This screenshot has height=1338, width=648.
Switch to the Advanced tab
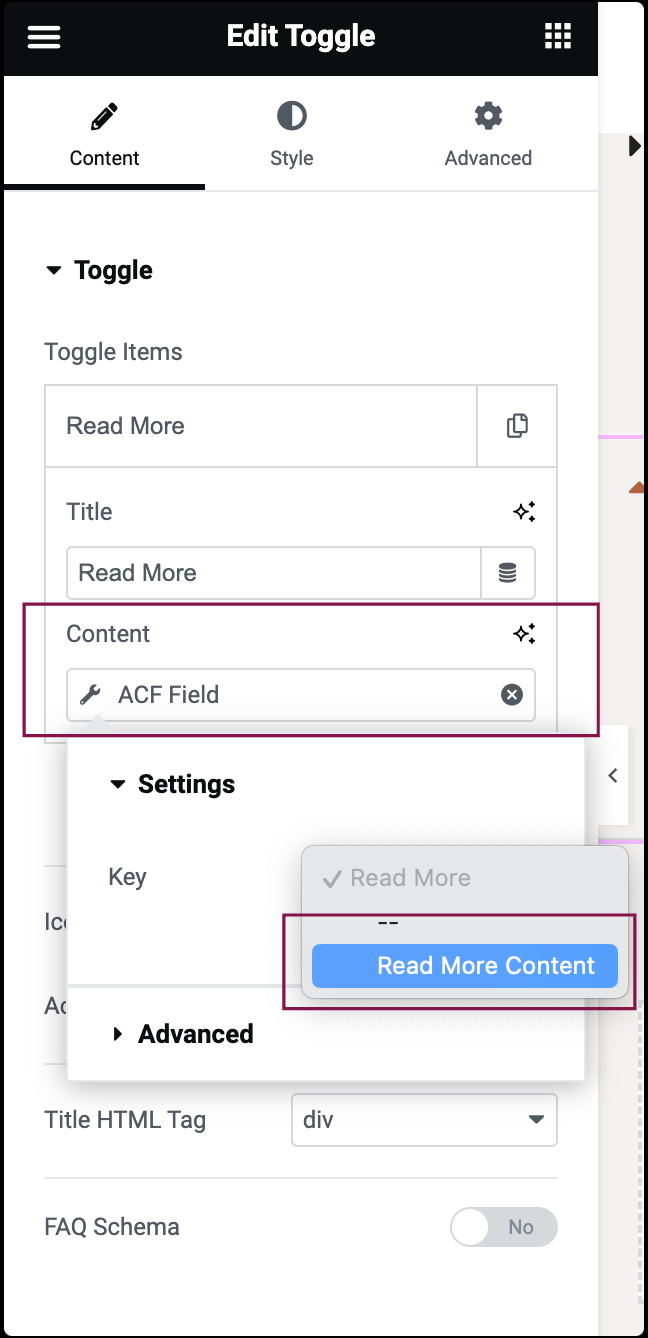pos(488,134)
